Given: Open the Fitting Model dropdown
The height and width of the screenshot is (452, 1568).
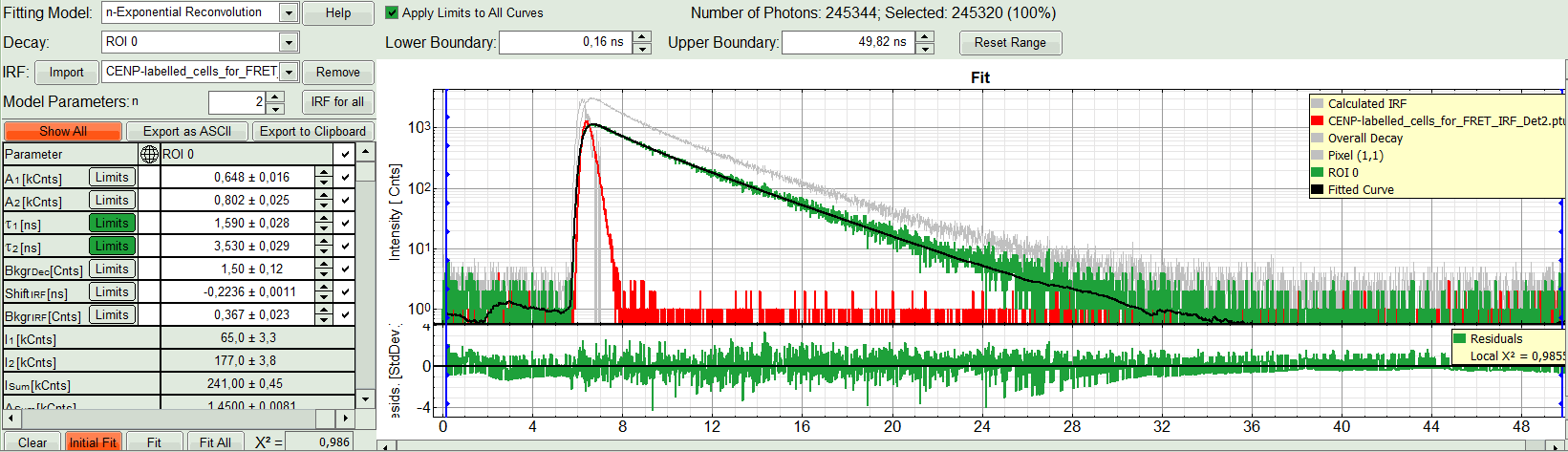Looking at the screenshot, I should [x=289, y=13].
